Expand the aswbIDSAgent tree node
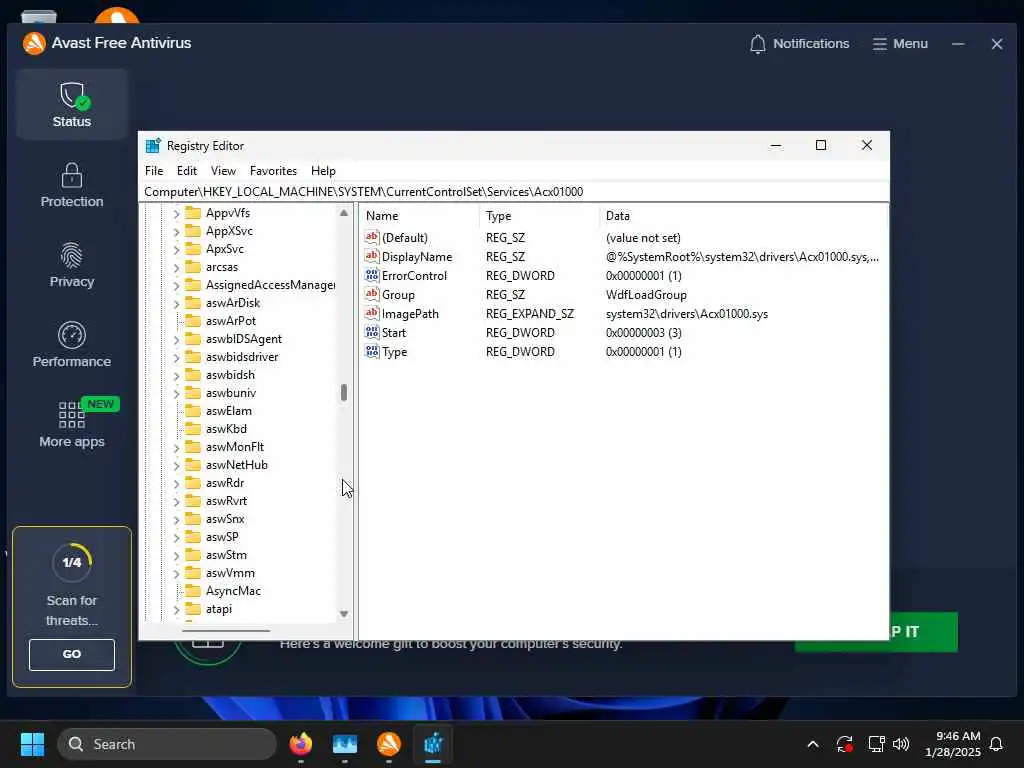 coord(176,340)
